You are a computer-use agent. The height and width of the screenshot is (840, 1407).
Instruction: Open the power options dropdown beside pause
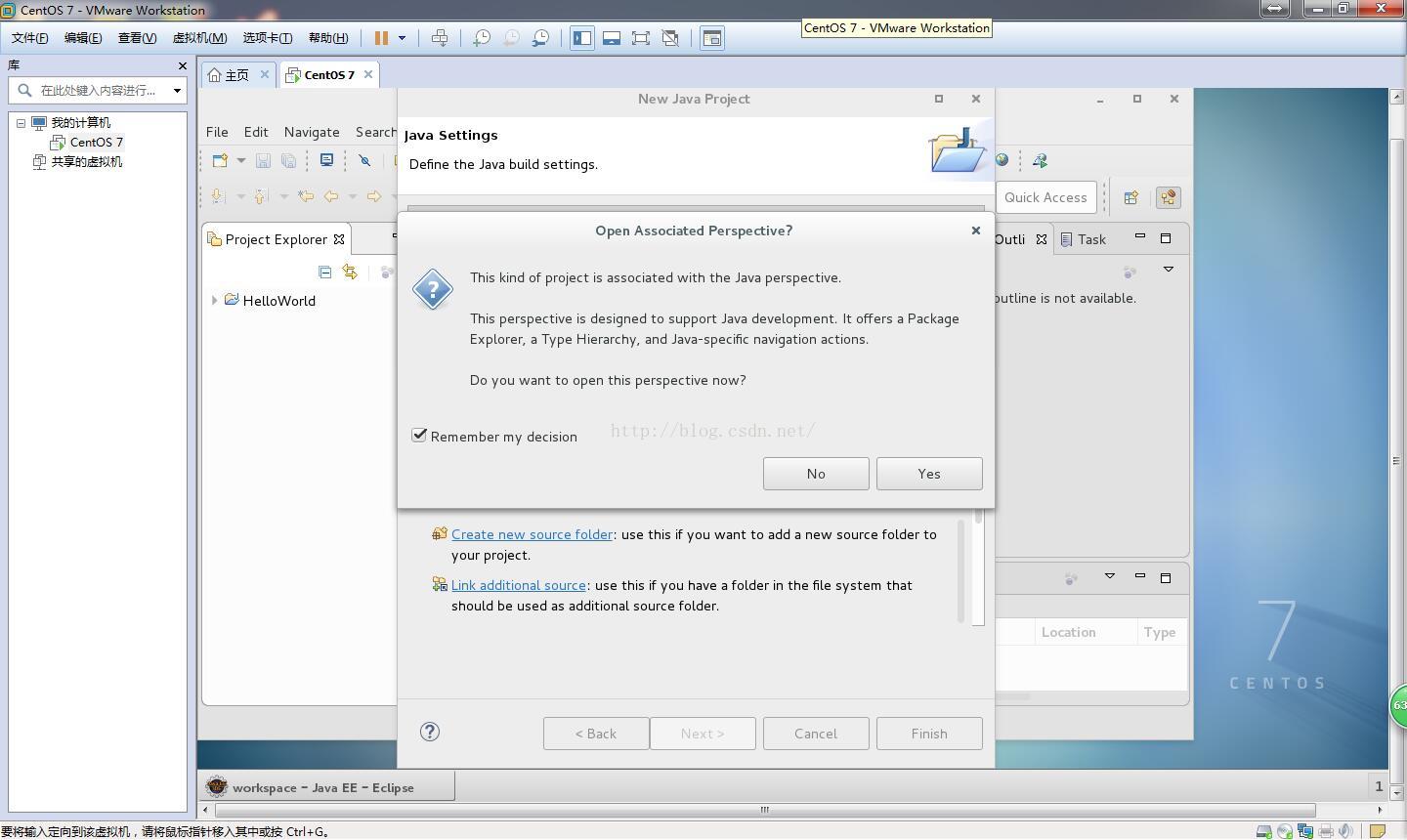coord(402,38)
